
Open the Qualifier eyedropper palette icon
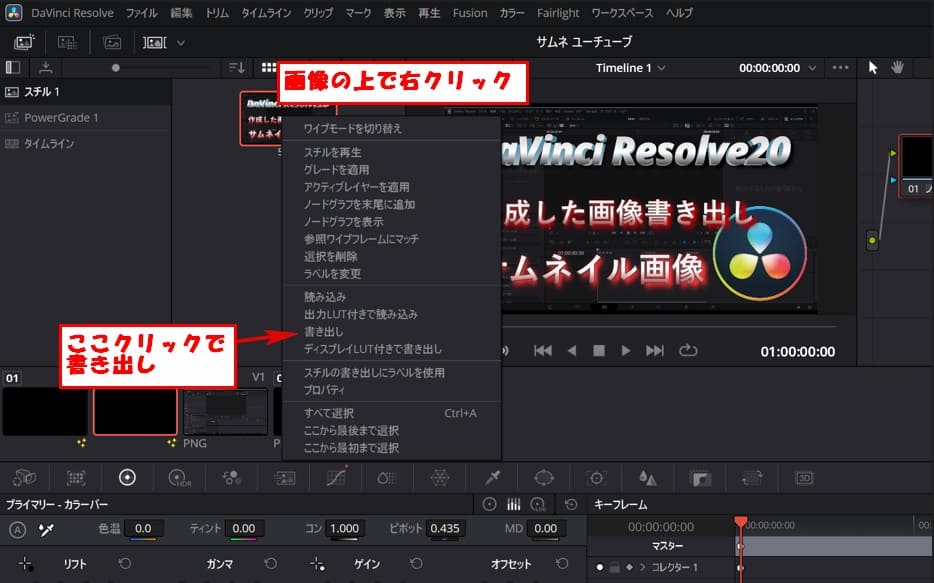pos(492,478)
